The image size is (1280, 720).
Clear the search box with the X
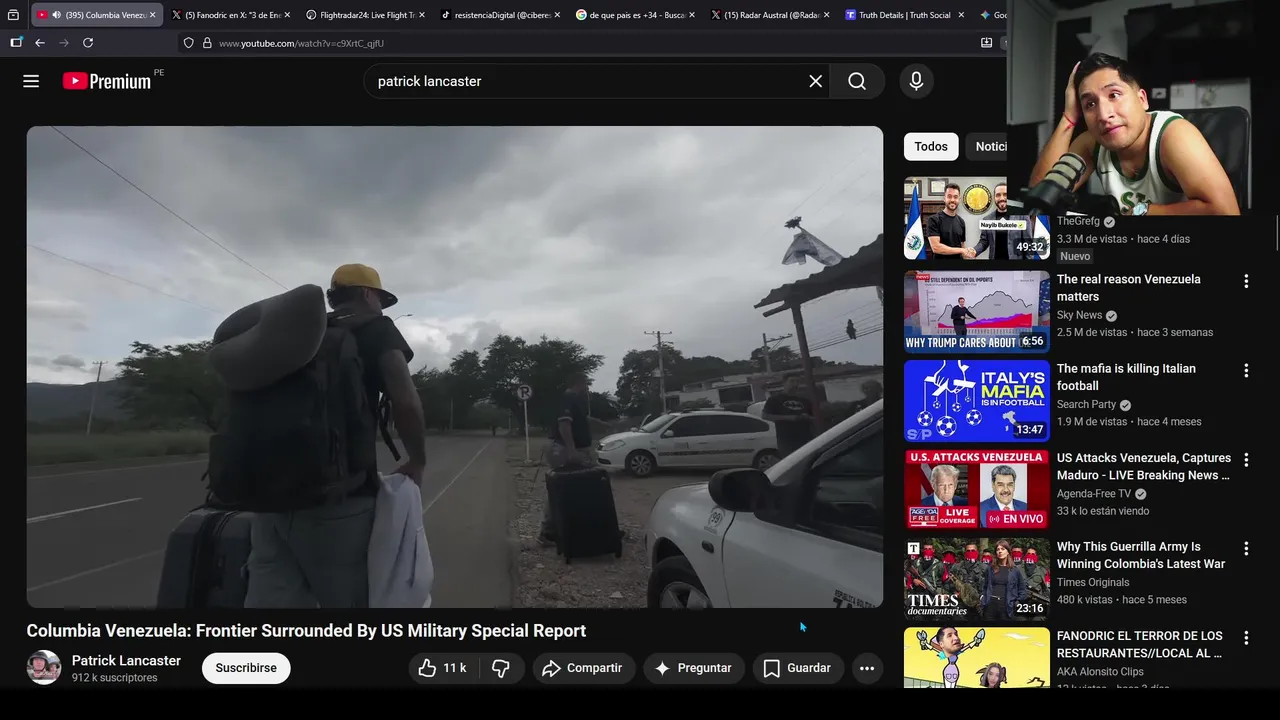[816, 81]
